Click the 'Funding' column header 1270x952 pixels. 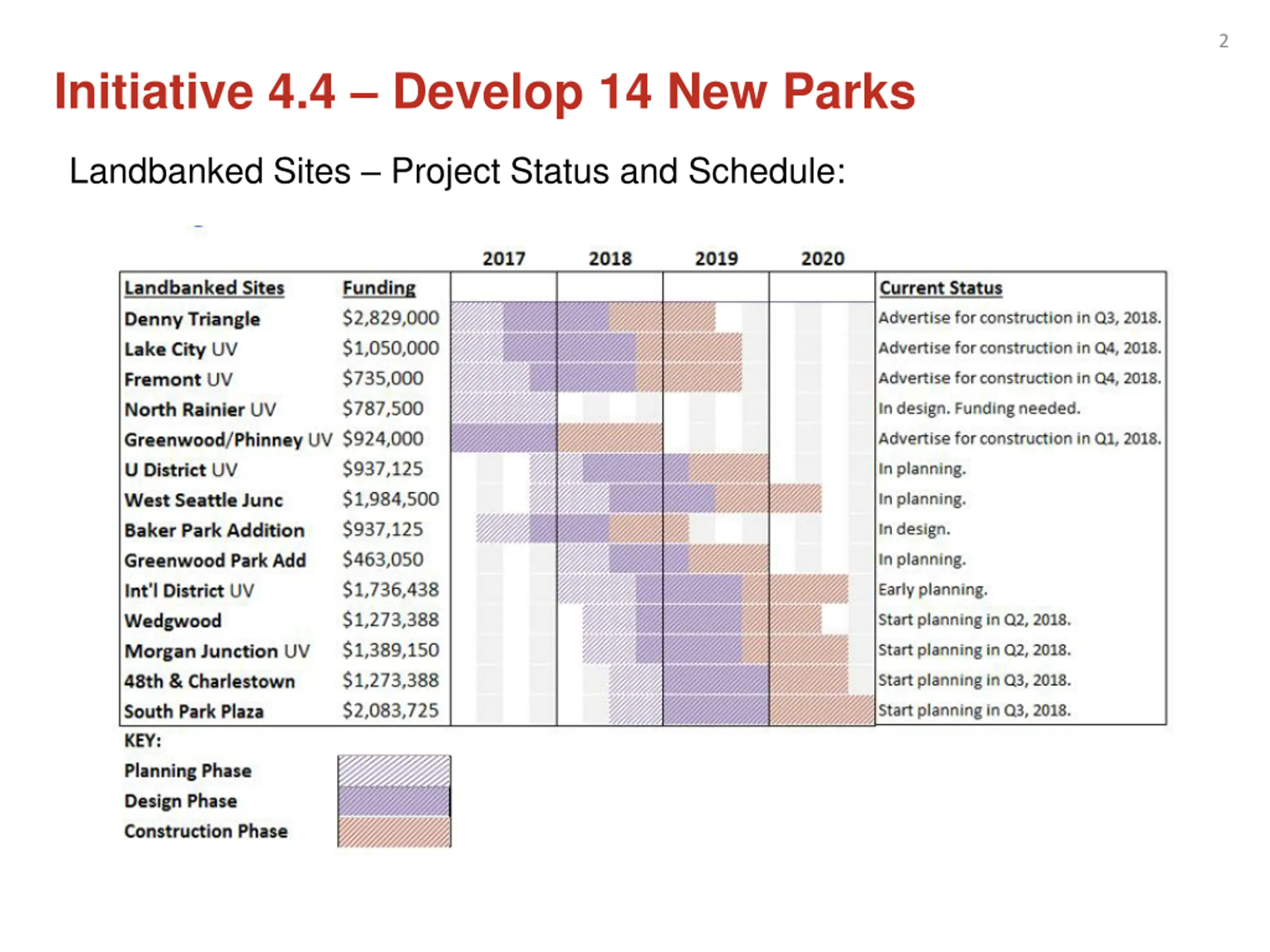(x=379, y=288)
